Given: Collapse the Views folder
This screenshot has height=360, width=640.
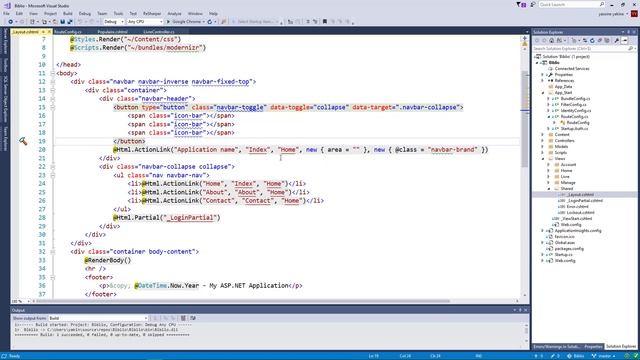Looking at the screenshot, I should point(543,158).
